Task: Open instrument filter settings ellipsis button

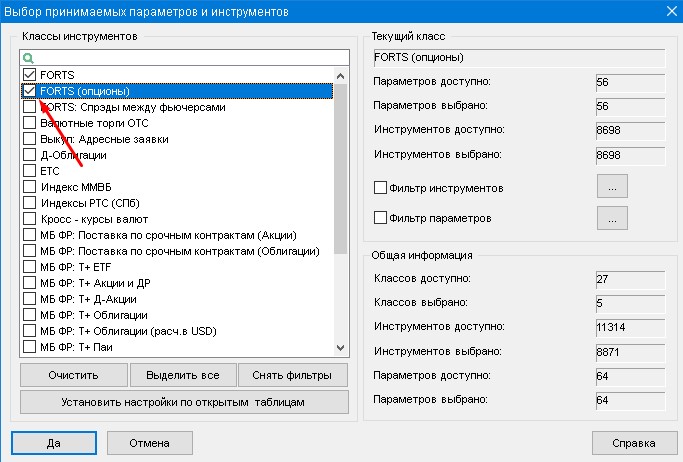Action: [611, 186]
